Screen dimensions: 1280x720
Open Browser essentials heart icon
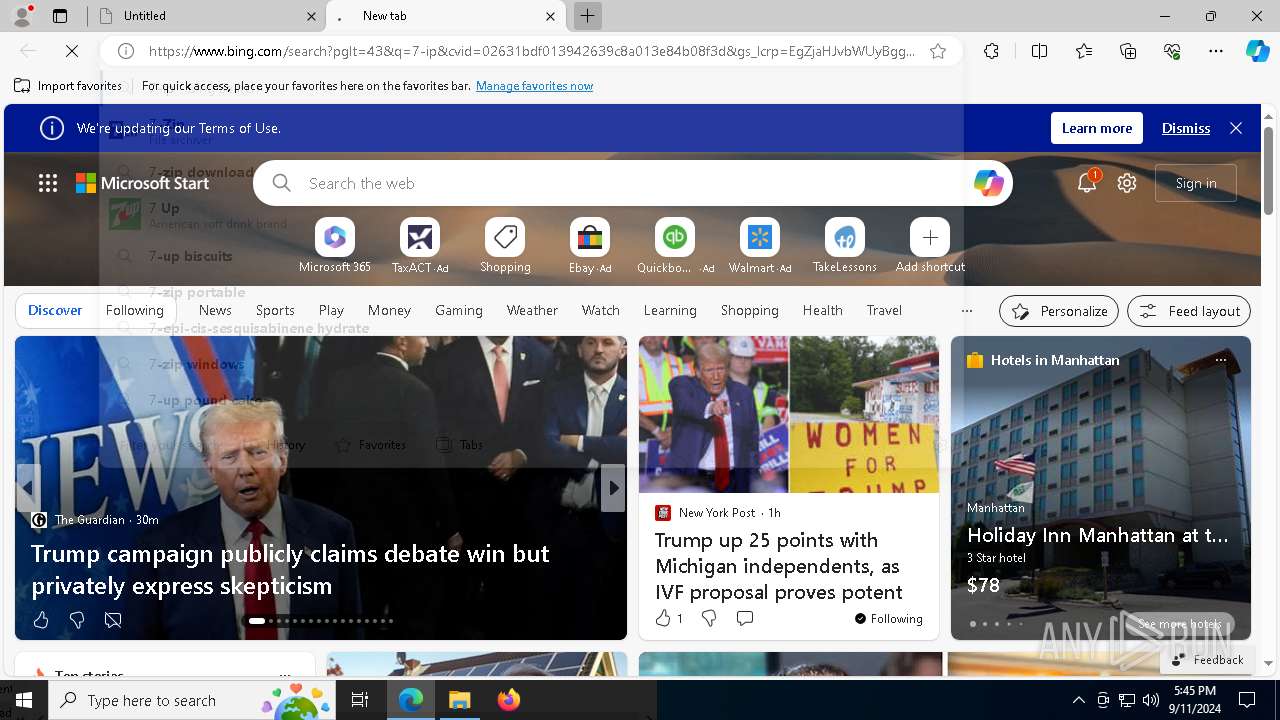tap(1172, 51)
